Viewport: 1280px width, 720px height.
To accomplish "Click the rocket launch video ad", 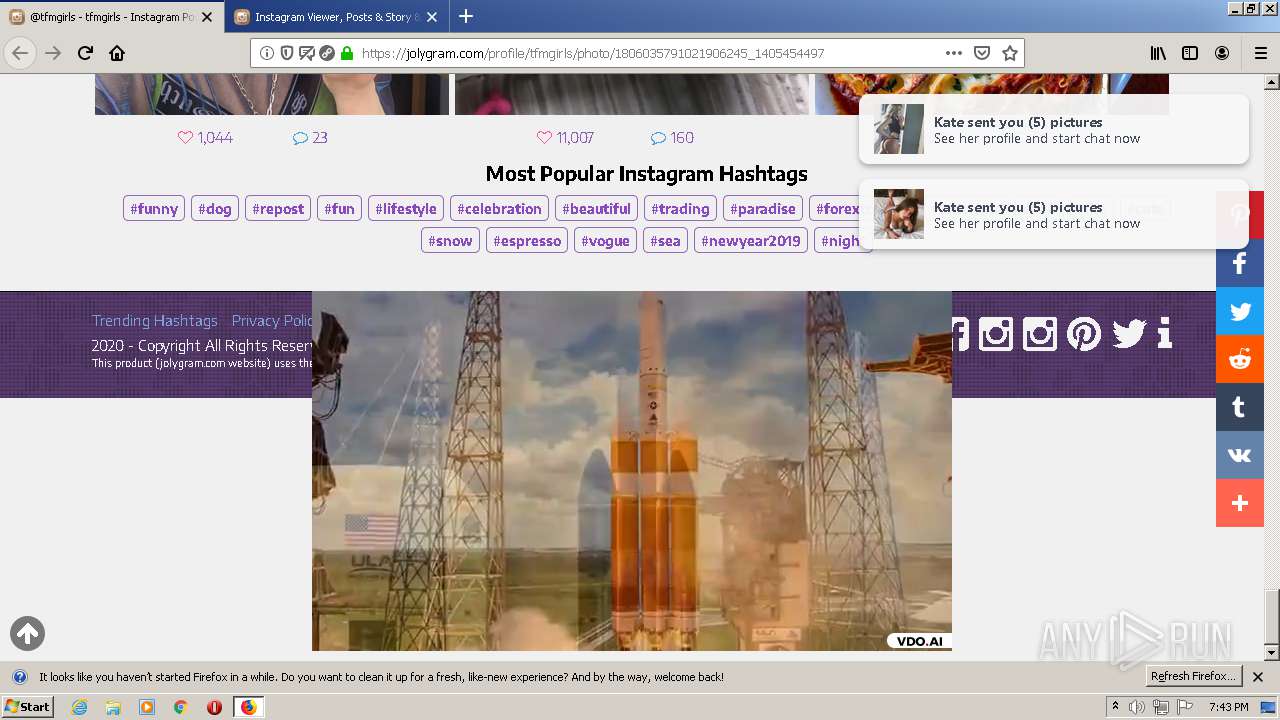I will pyautogui.click(x=632, y=471).
